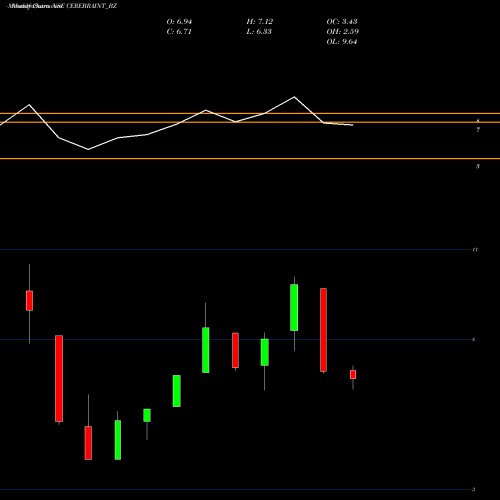Click the OH: 2.59 reading
500x500 pixels.
343,32
